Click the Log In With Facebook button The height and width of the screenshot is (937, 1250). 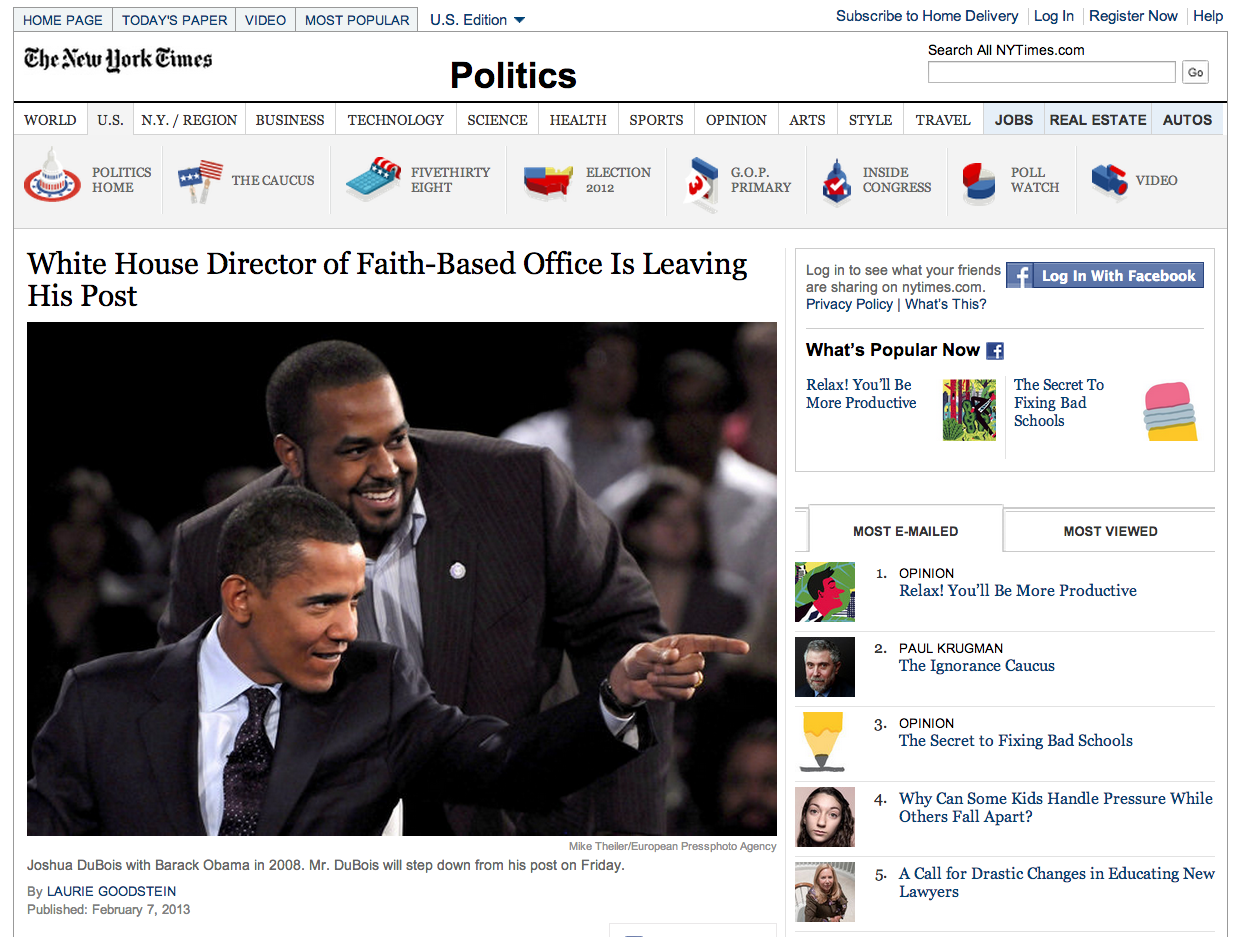click(1105, 275)
